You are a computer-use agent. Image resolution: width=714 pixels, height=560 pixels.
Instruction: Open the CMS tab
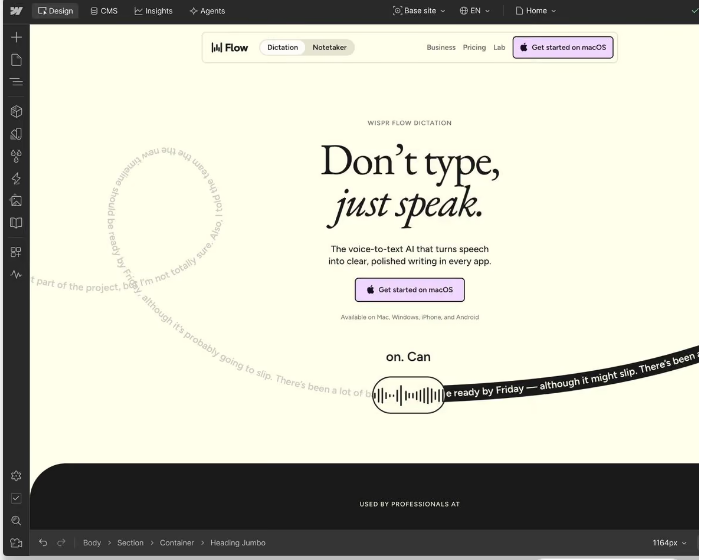104,11
